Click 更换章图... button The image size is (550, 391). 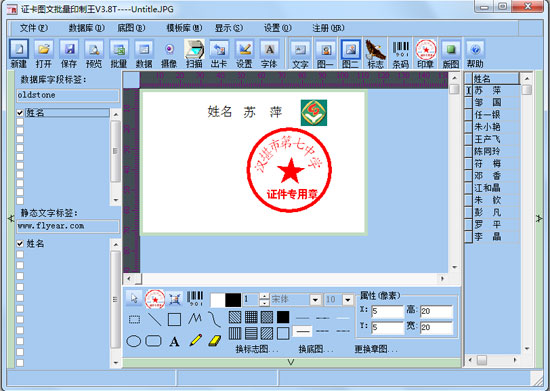tap(376, 349)
